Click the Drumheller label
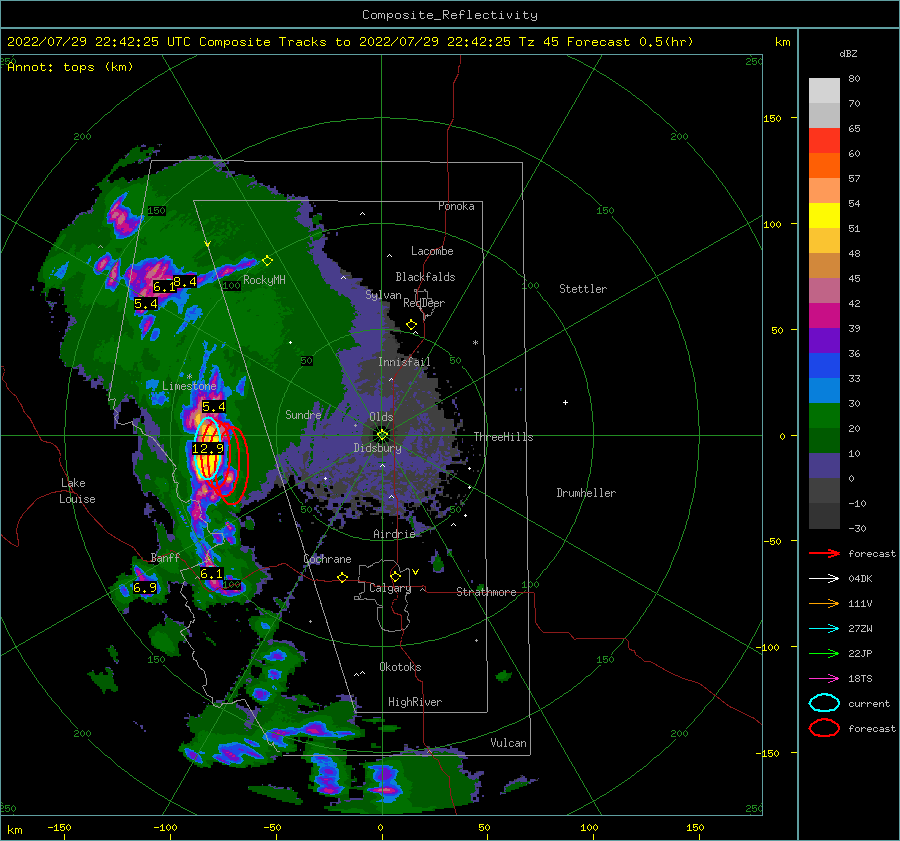 click(586, 493)
